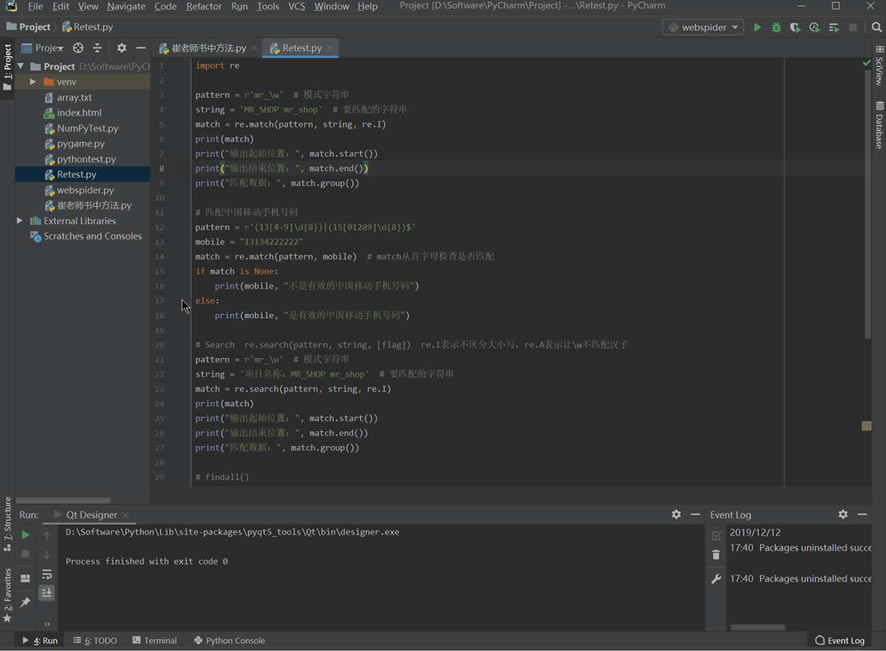Start debugging with the bug icon

[776, 27]
